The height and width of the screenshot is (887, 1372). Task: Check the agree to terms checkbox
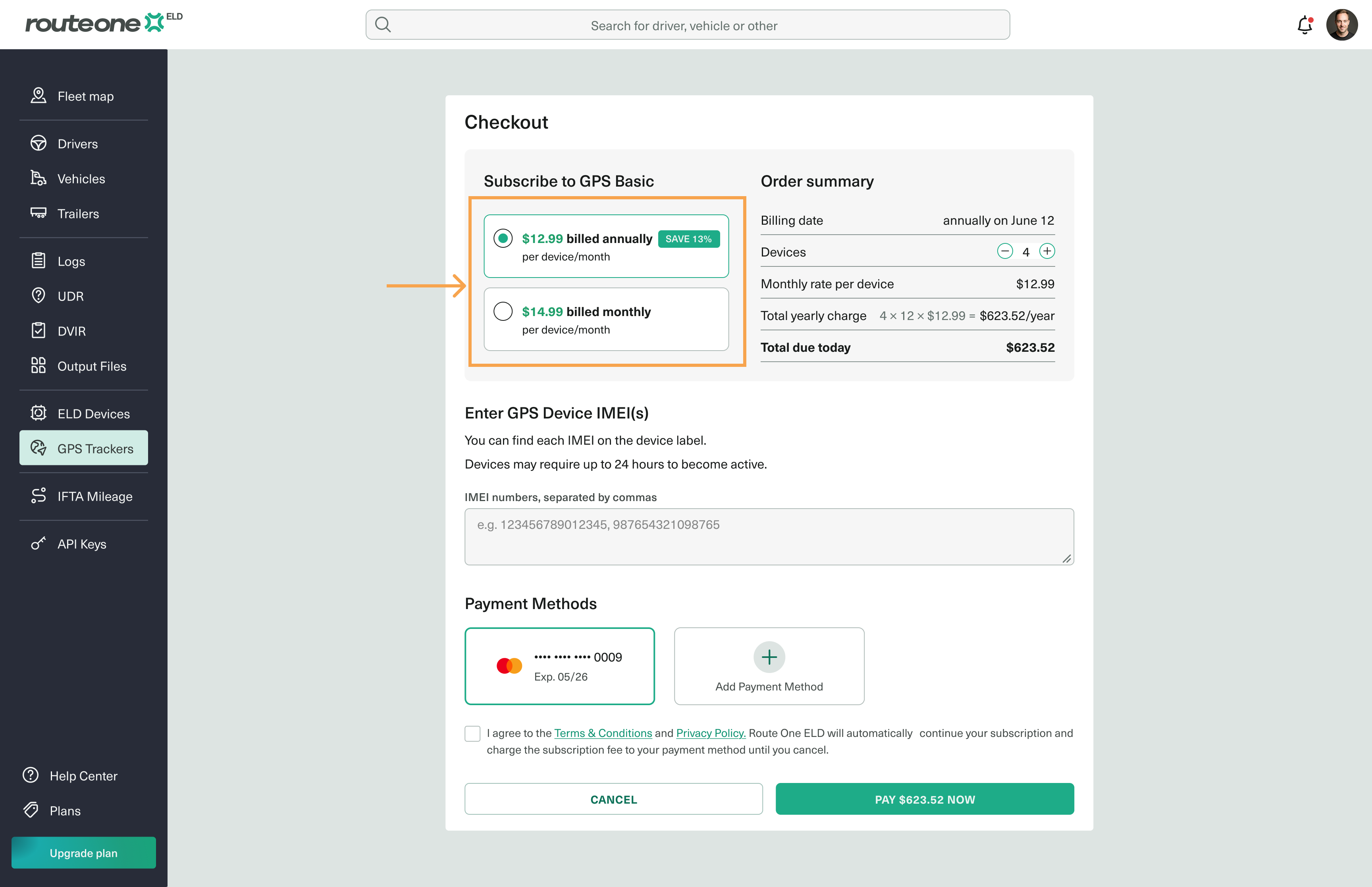(x=472, y=734)
